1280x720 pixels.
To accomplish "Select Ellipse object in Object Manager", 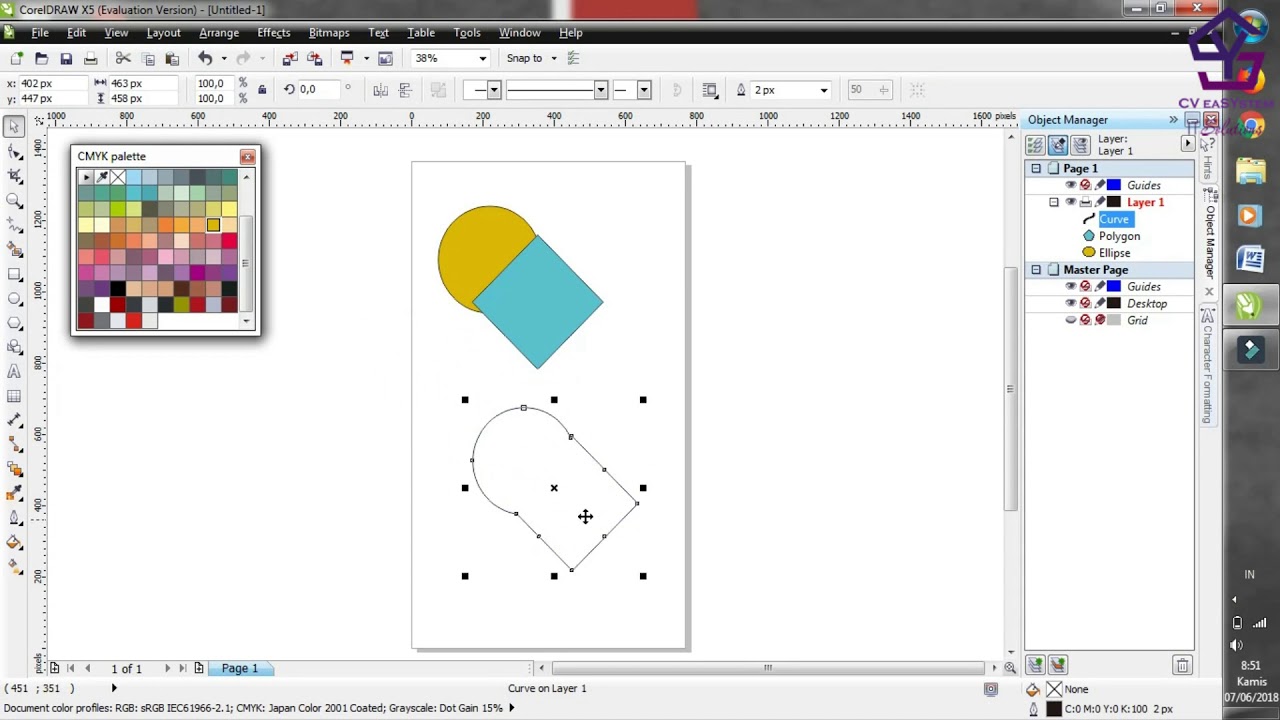I will [1114, 253].
